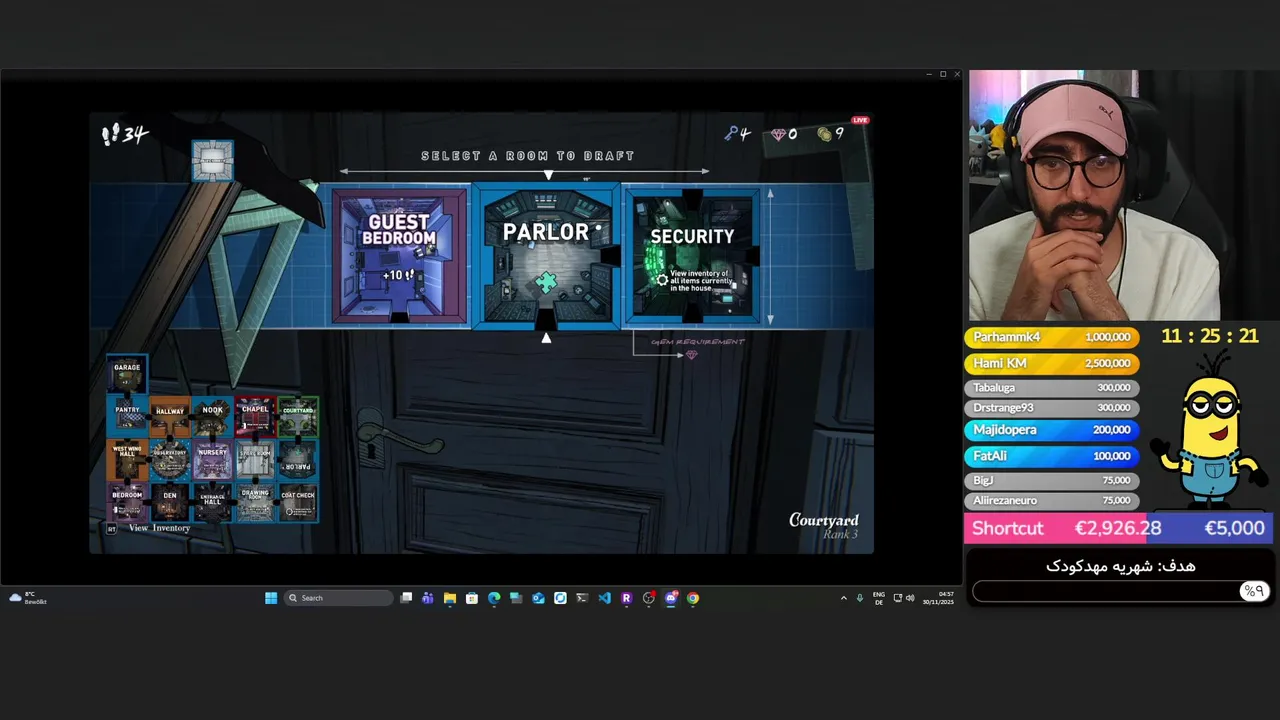
Task: Click the donation goal progress bar
Action: (x=1120, y=591)
